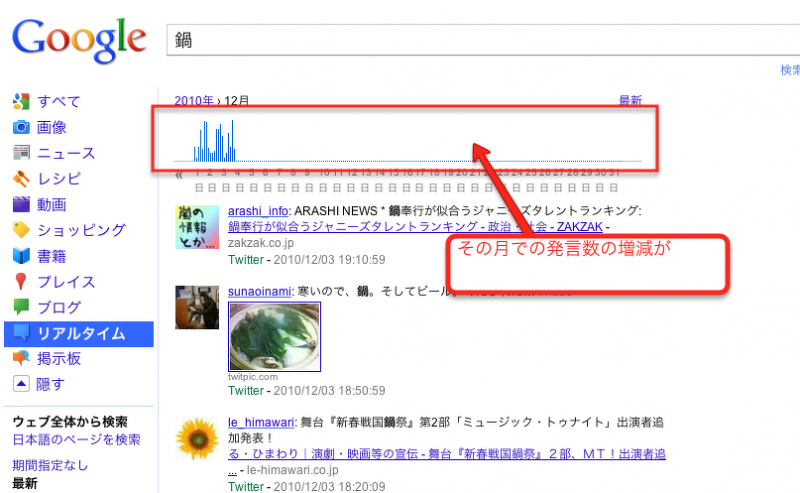Click Twitter link dated 2010/12/03 19:10:59
Screen dimensions: 800x493
pyautogui.click(x=246, y=260)
